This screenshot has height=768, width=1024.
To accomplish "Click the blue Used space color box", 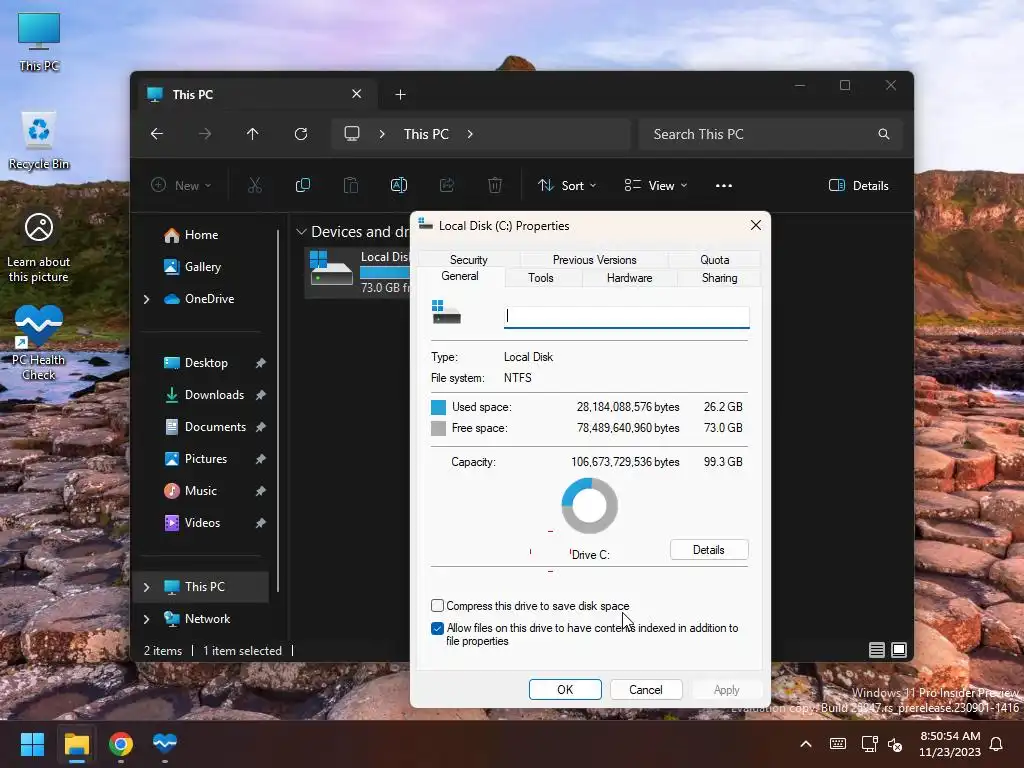I will [438, 408].
